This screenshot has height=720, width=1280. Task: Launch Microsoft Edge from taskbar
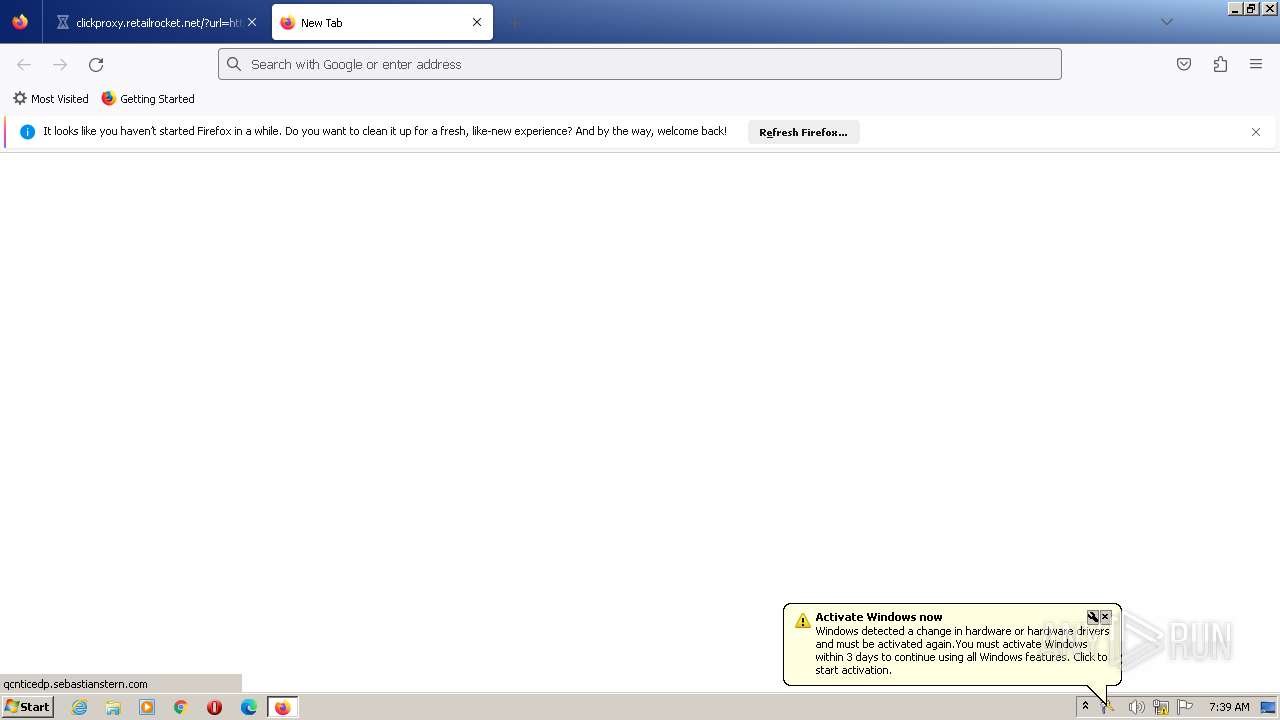click(249, 707)
